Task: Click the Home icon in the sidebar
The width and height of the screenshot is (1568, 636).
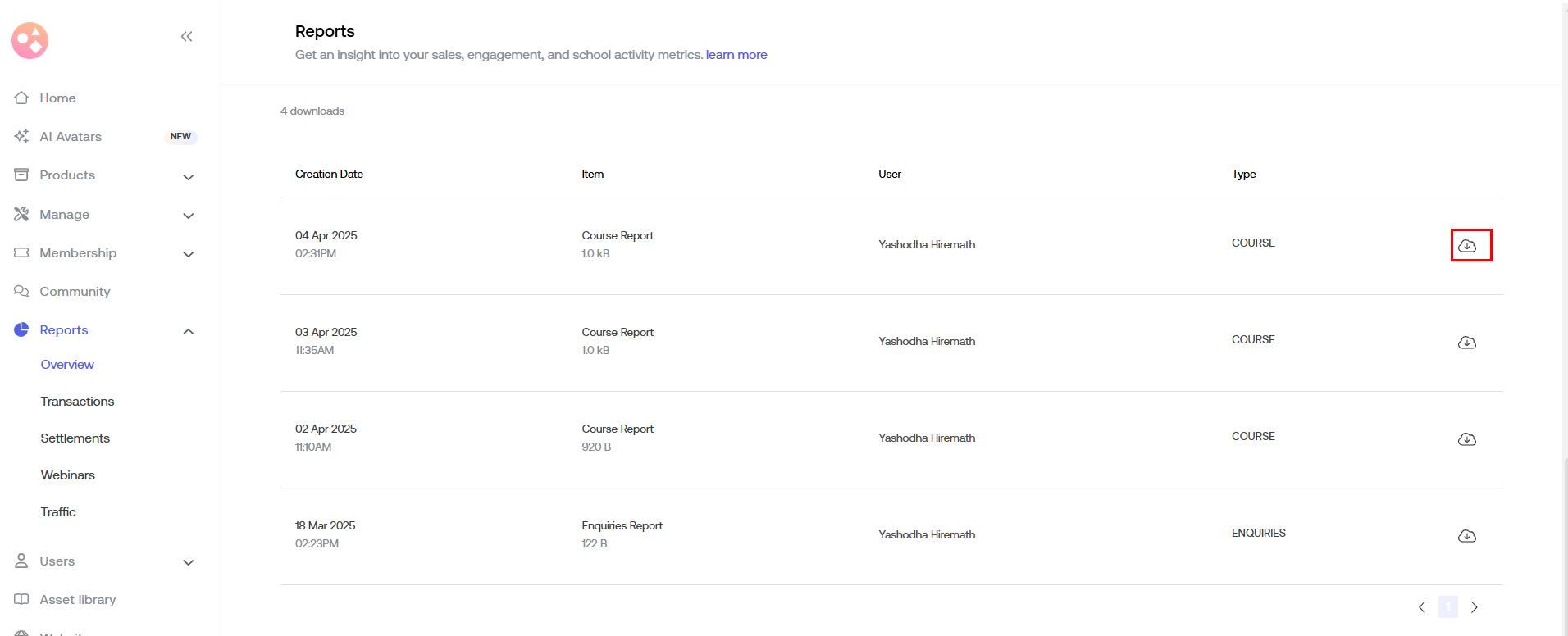Action: click(22, 98)
